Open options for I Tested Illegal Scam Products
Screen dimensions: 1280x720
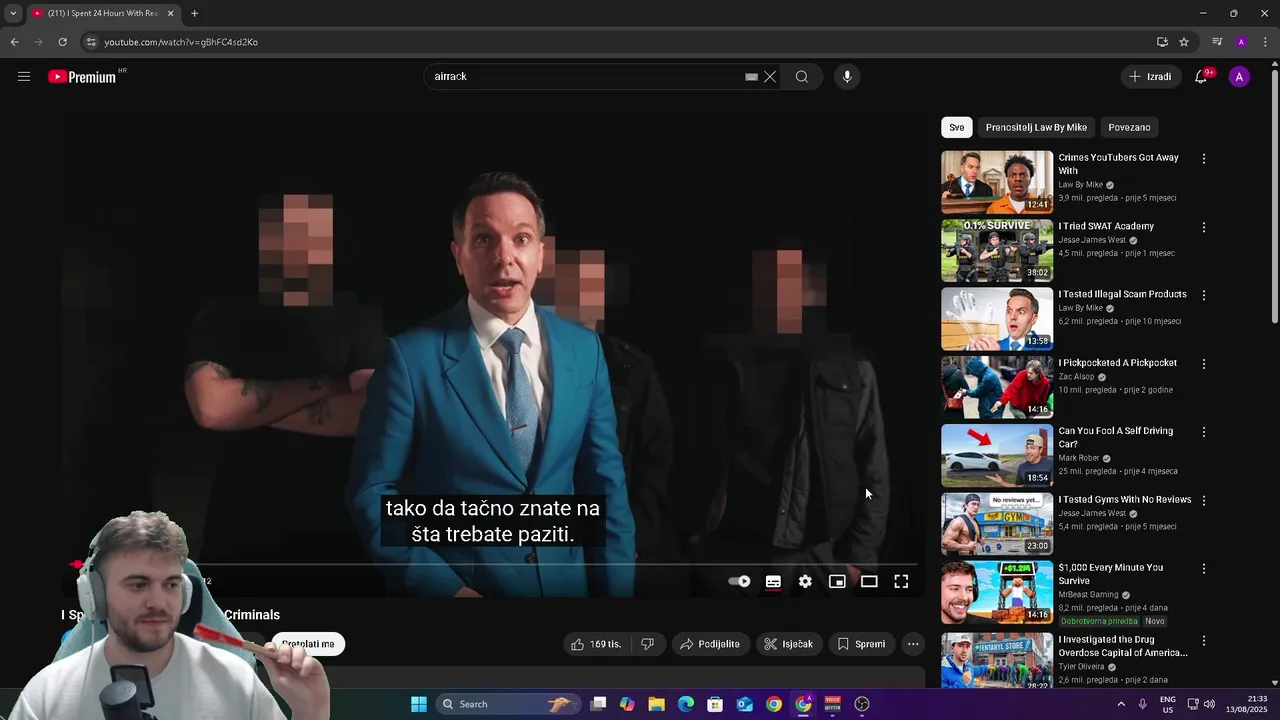(1204, 296)
